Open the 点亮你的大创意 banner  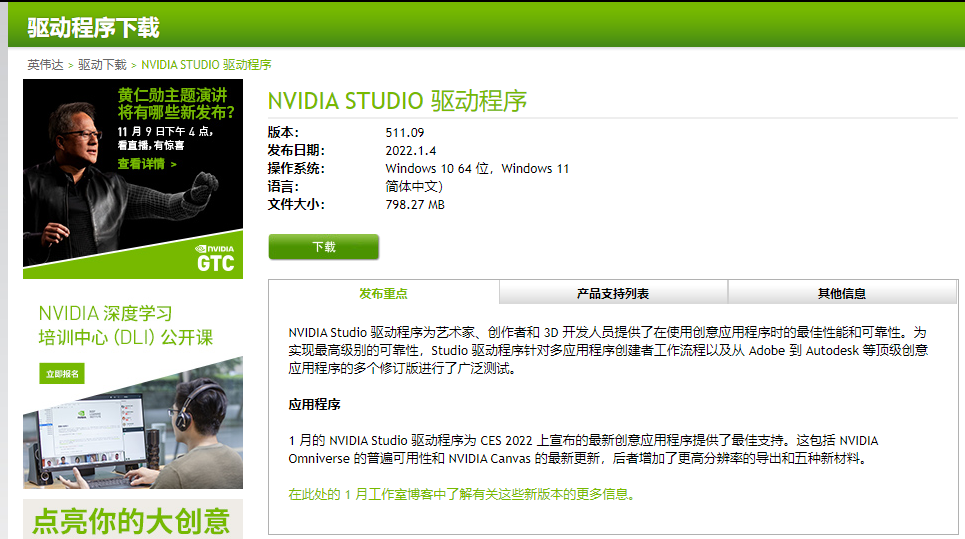(x=132, y=520)
